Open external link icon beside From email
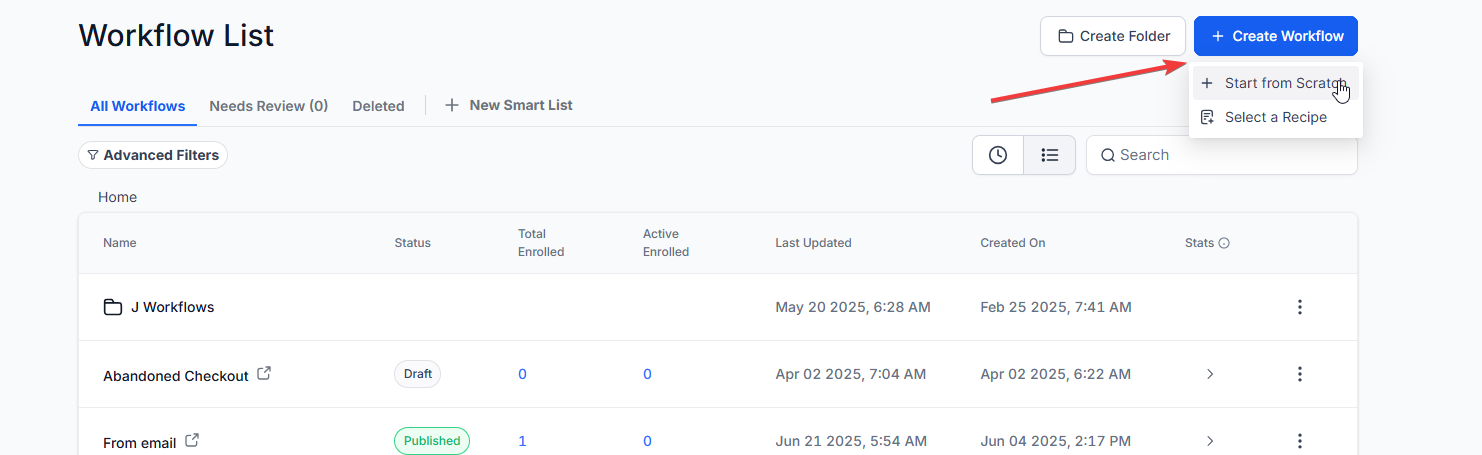Screen dimensions: 1482x455 [192, 440]
